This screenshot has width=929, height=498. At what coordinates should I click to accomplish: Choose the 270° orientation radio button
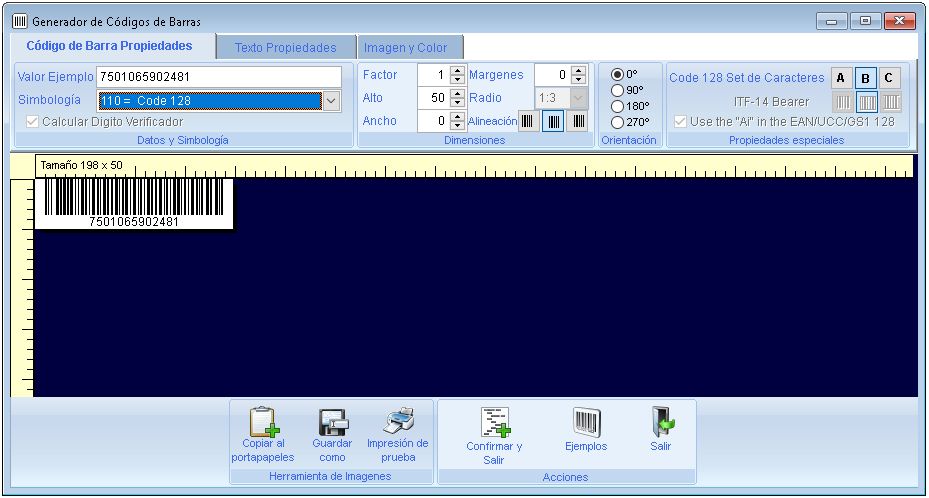617,122
